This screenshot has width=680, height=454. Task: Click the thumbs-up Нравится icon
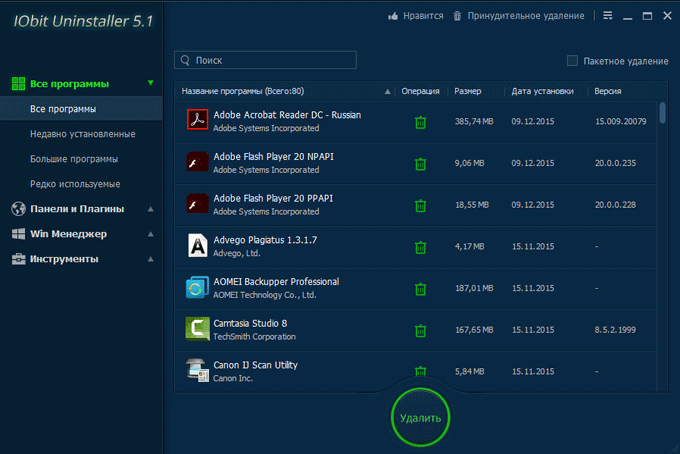(x=393, y=16)
